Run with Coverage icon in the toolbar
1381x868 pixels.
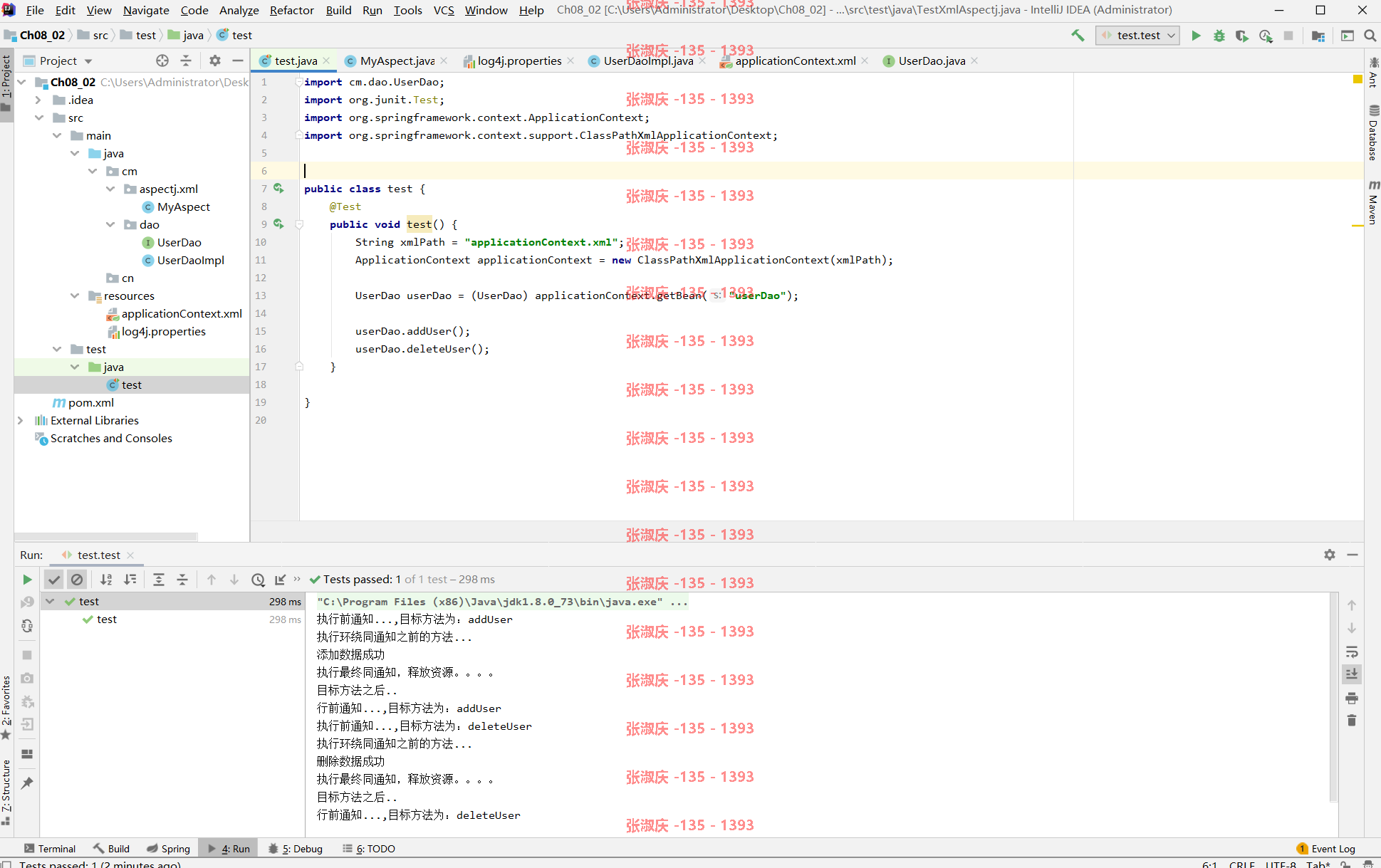pyautogui.click(x=1242, y=35)
